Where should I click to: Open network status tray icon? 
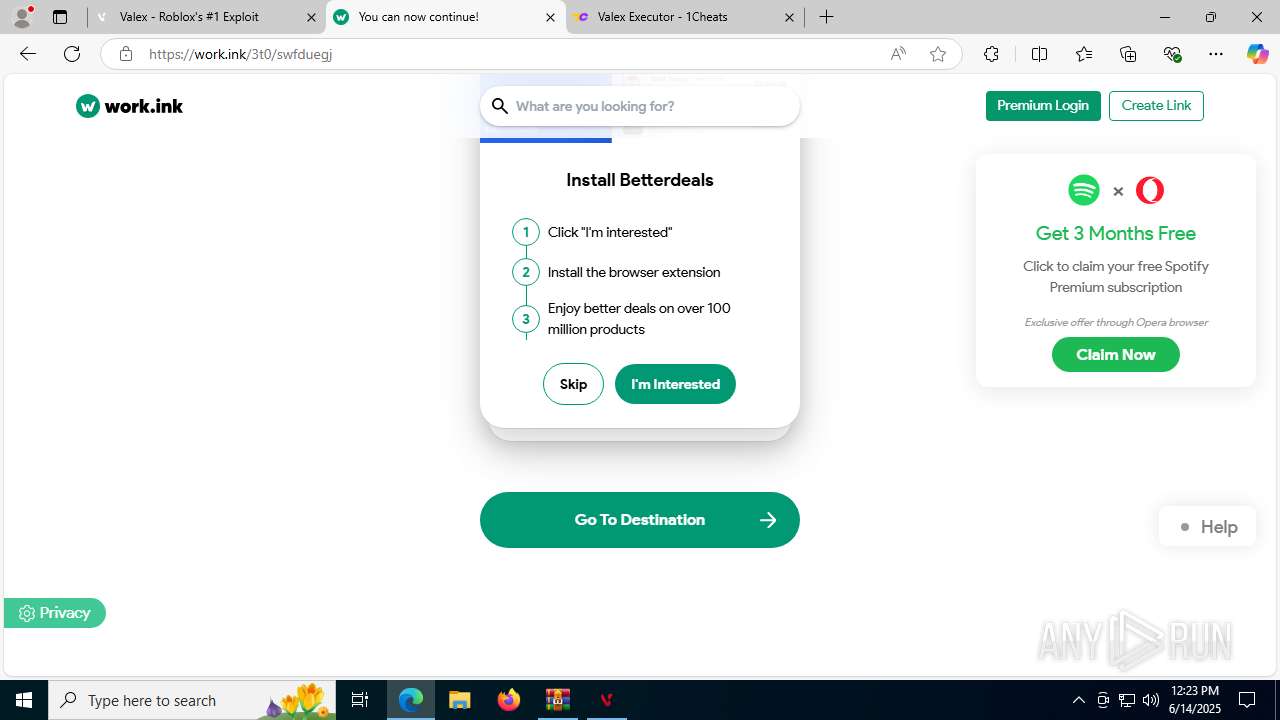click(1127, 700)
